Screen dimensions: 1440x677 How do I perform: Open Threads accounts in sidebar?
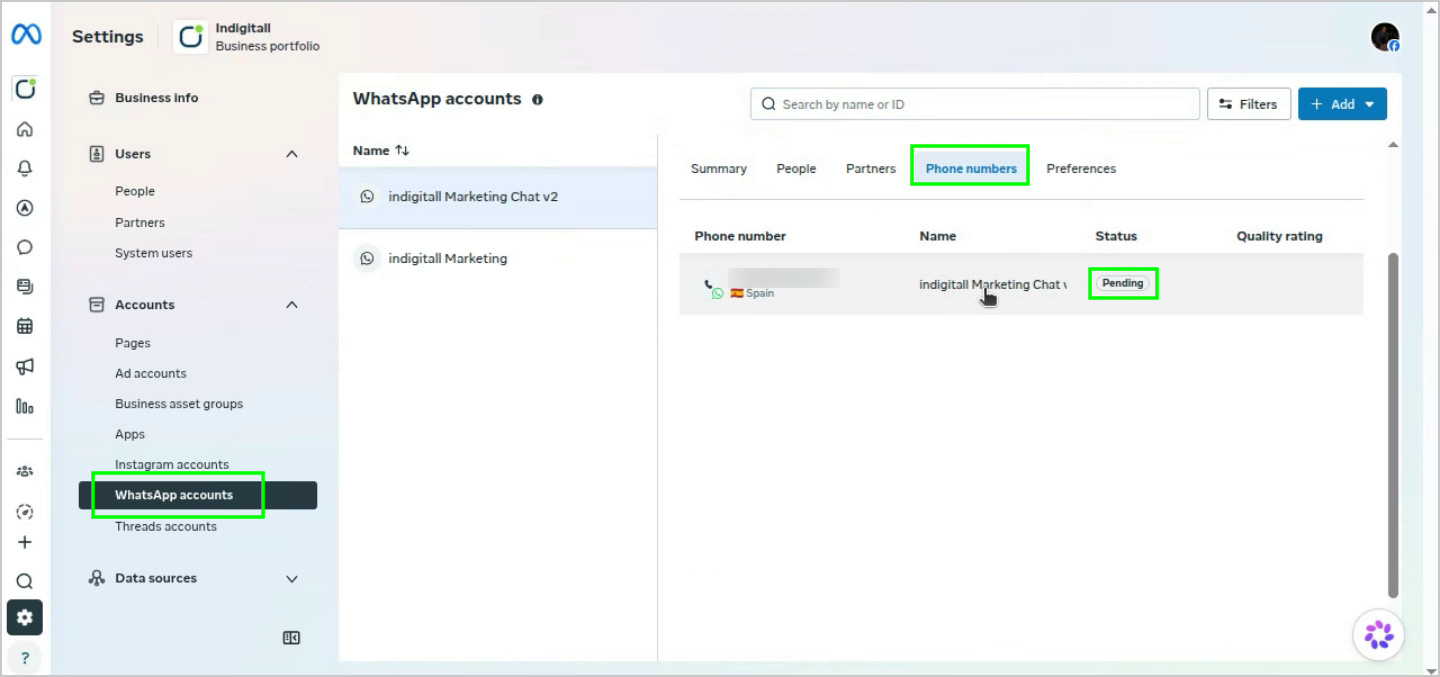[x=166, y=527]
